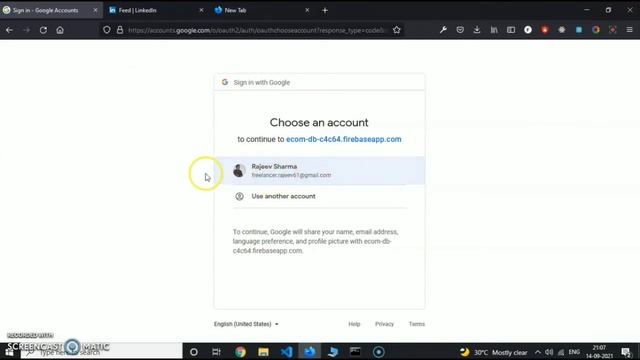Open the Firefox application menu
This screenshot has width=640, height=360.
tap(629, 29)
